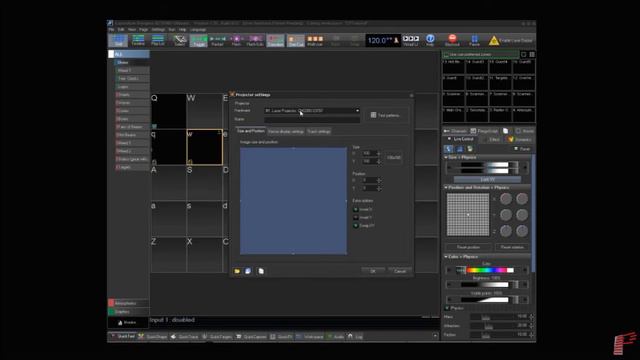Select the highlighted cue cell w in grid
Image resolution: width=640 pixels, height=360 pixels.
click(204, 147)
